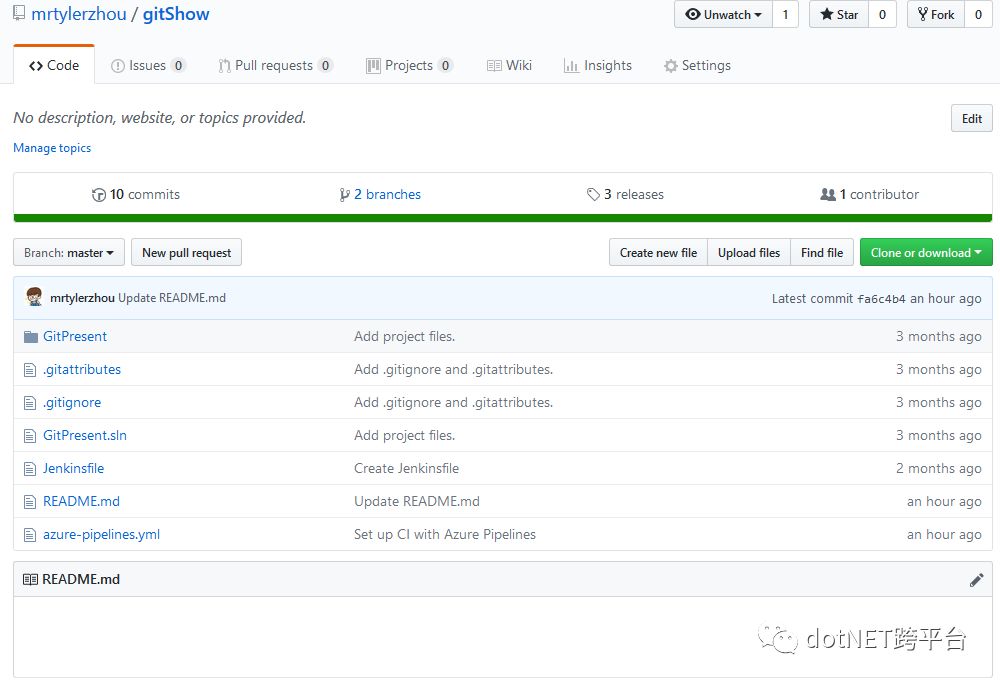Screen dimensions: 1000x683
Task: Switch to the Code tab
Action: [x=54, y=65]
